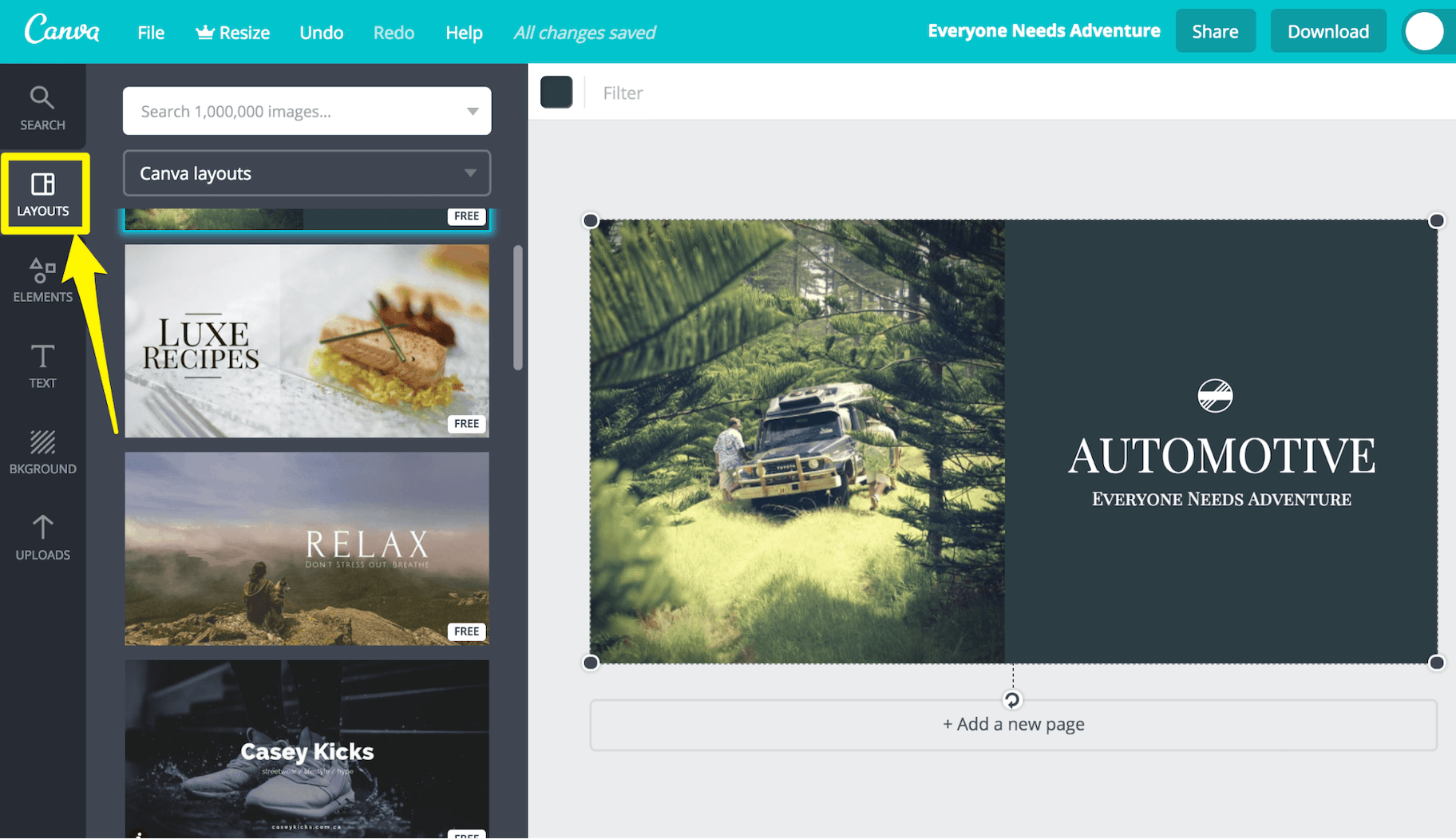Open the dark color swatch picker
The width and height of the screenshot is (1456, 839).
556,93
